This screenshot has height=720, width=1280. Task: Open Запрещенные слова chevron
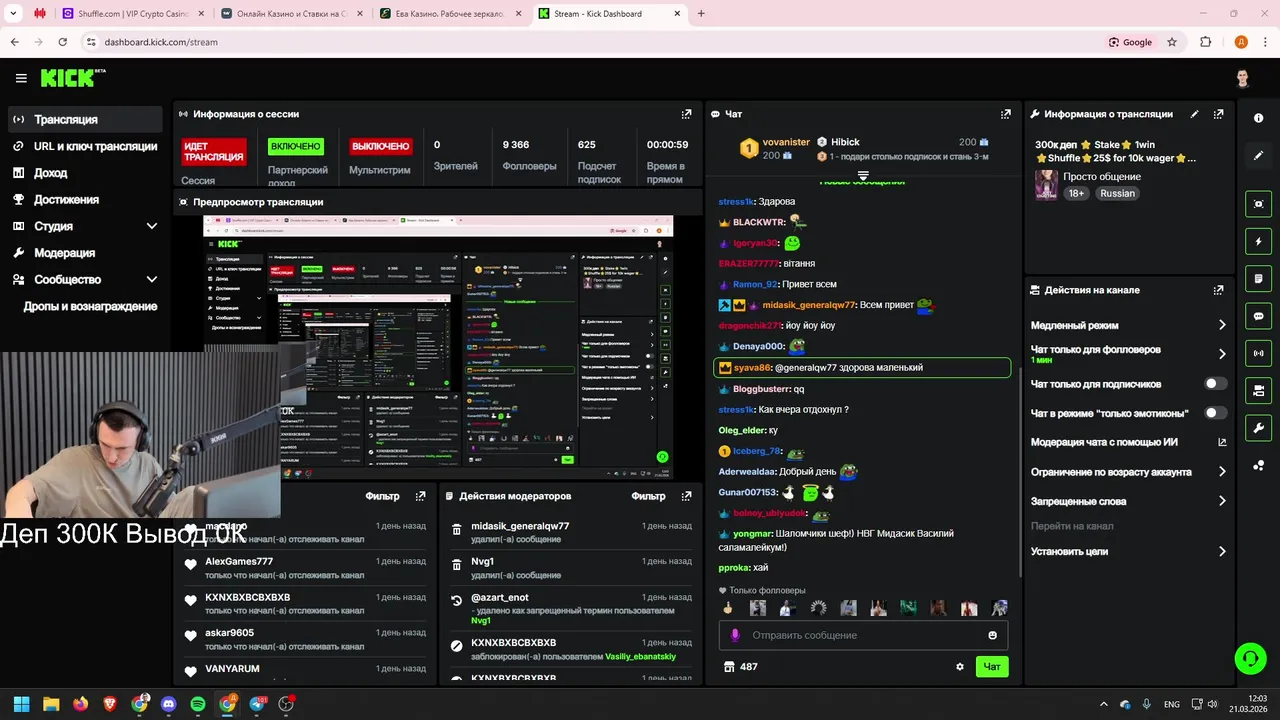tap(1222, 501)
